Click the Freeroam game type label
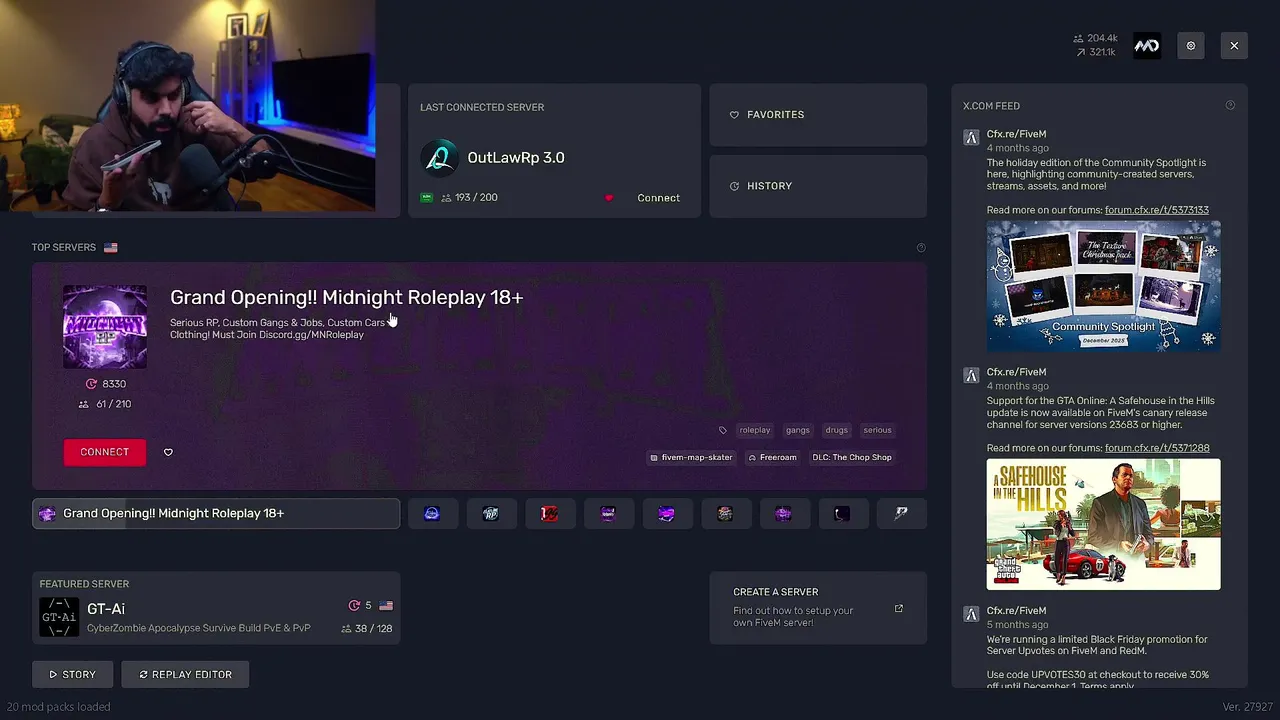Screen dimensions: 1280x720 pos(773,457)
